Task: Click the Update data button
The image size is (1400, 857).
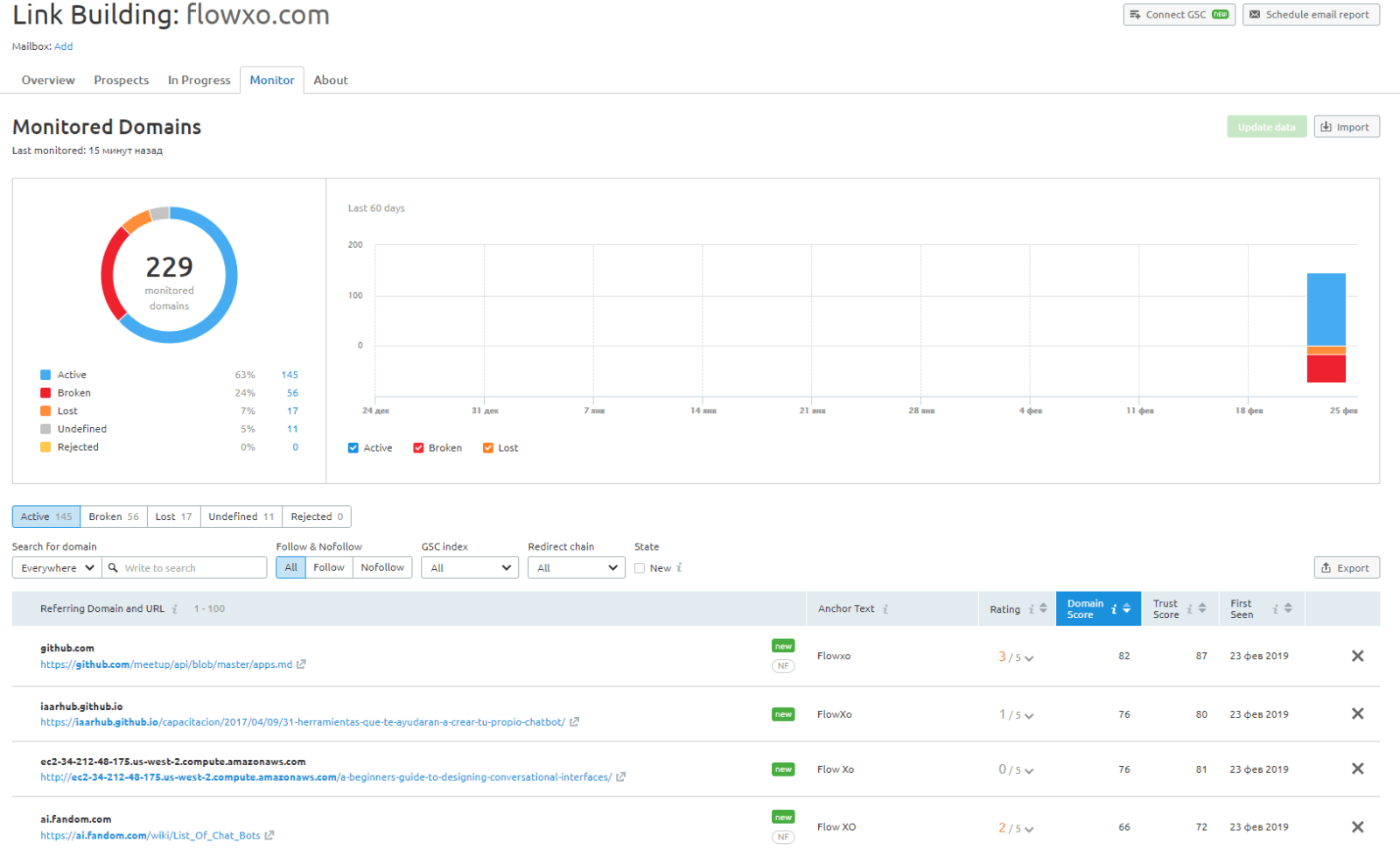Action: pos(1266,127)
